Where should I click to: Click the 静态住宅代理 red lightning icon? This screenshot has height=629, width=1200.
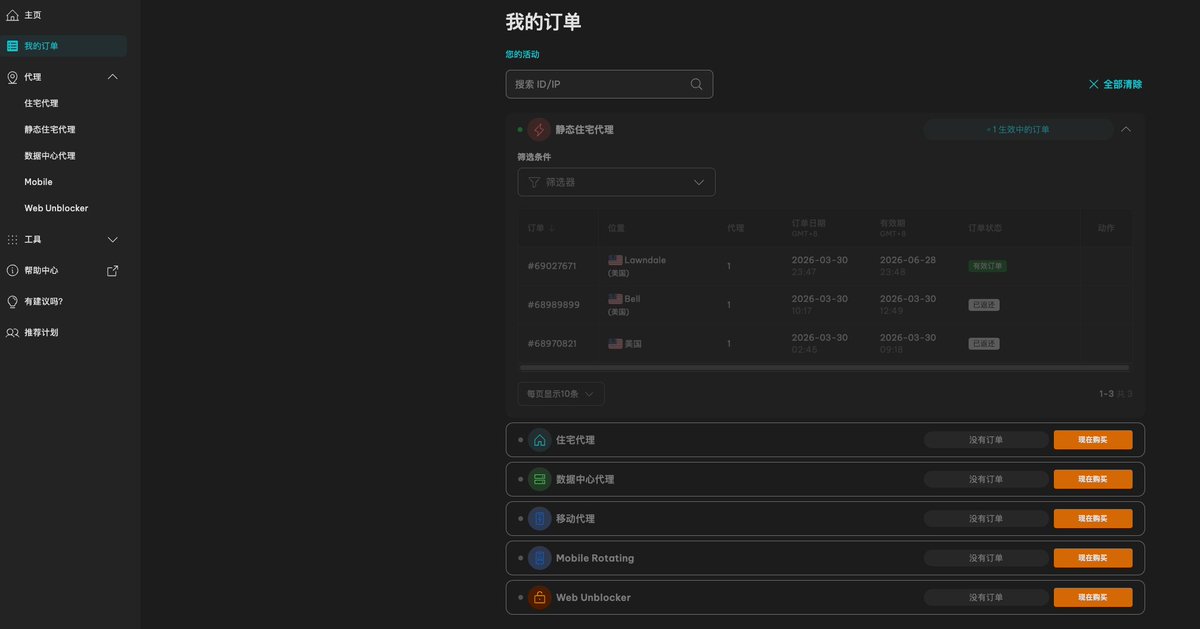coord(539,129)
